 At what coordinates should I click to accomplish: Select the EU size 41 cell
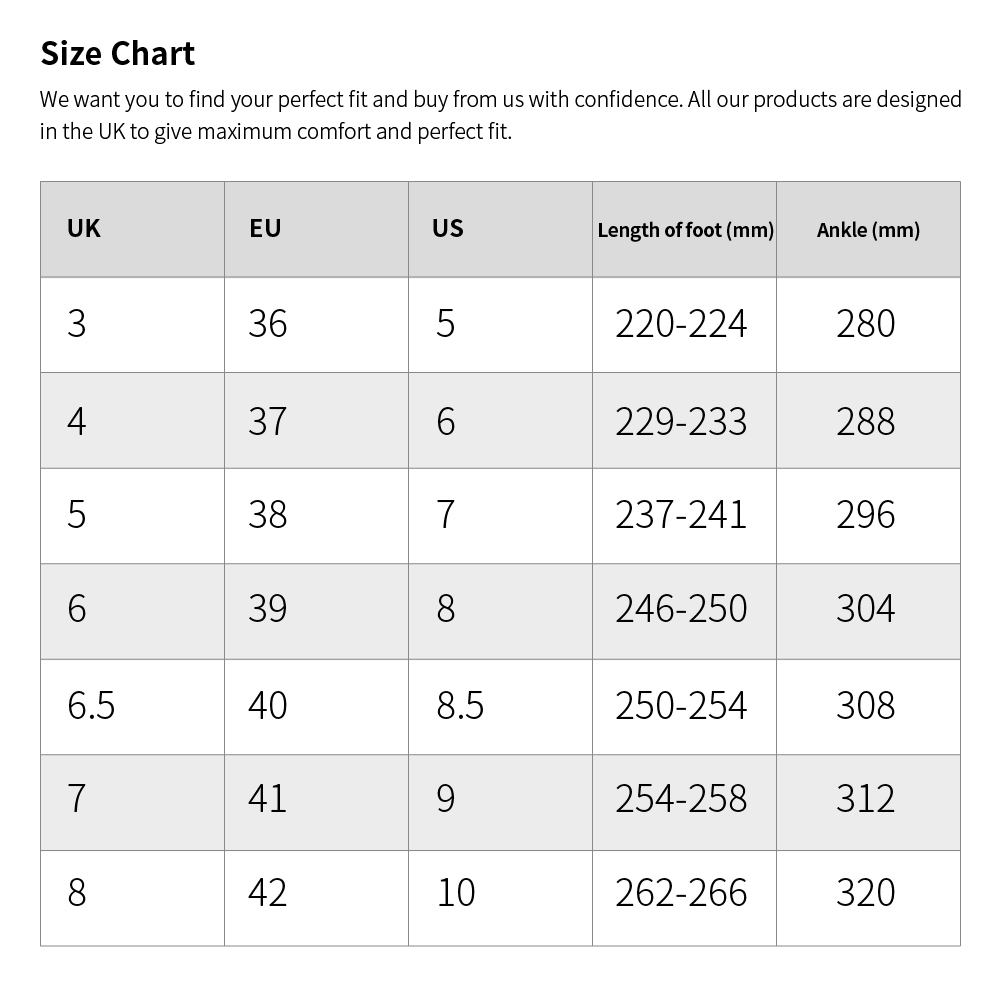pyautogui.click(x=267, y=799)
